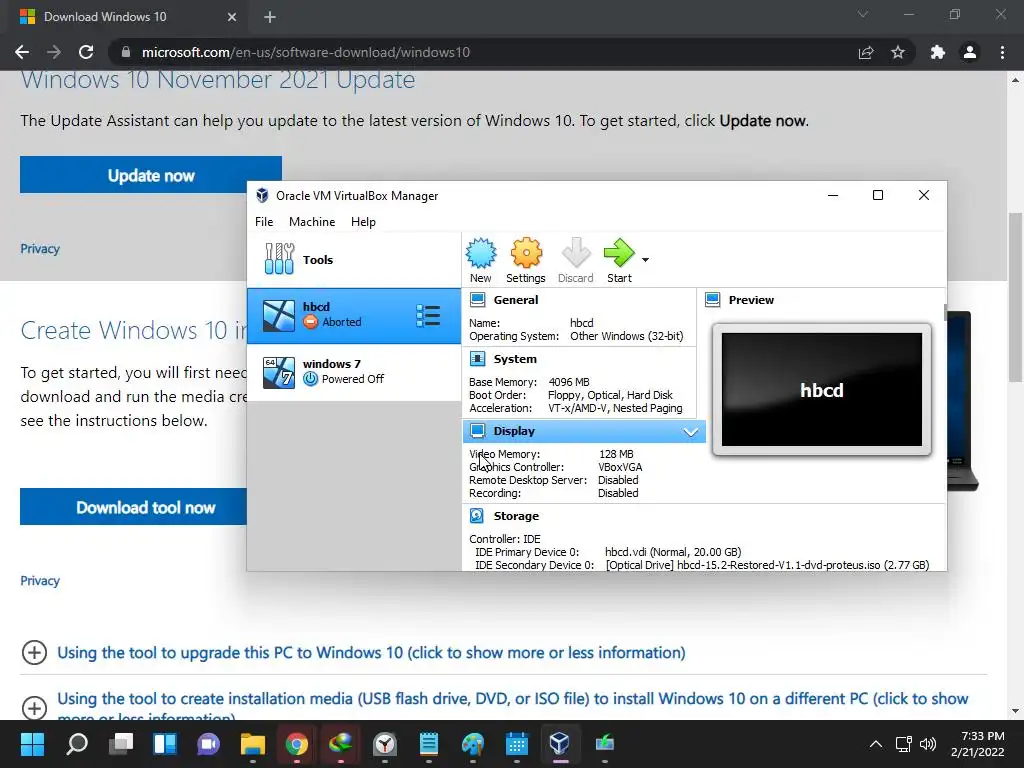1024x768 pixels.
Task: Click the General section header icon
Action: pos(477,300)
